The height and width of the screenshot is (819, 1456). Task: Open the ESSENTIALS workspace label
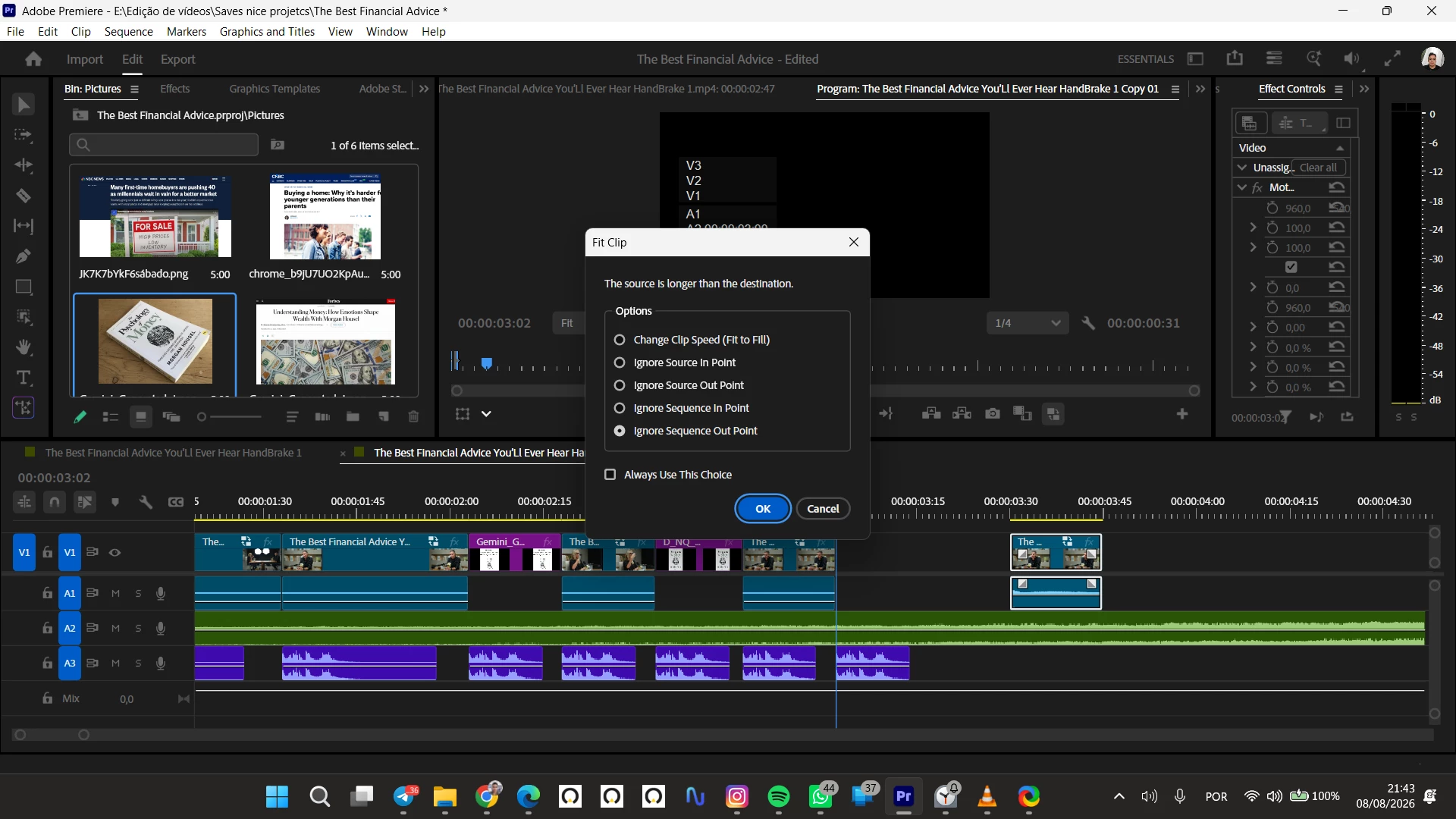(1145, 59)
